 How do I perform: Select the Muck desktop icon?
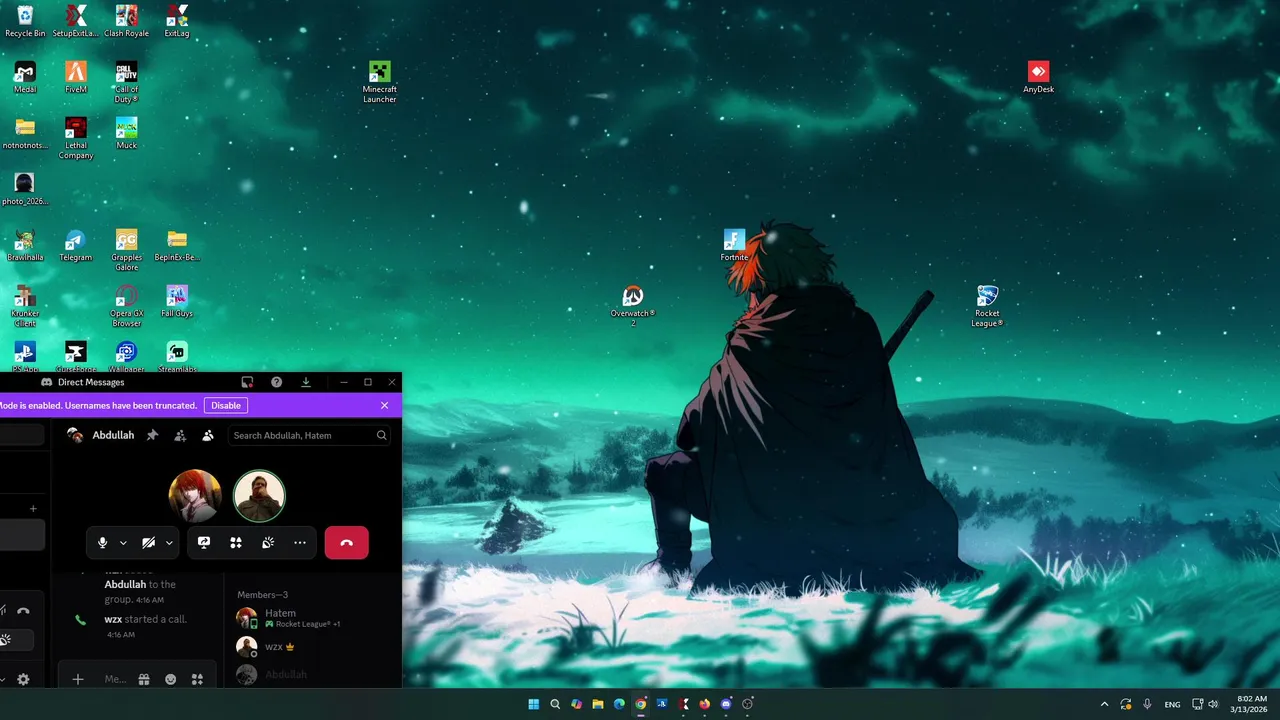click(x=126, y=133)
